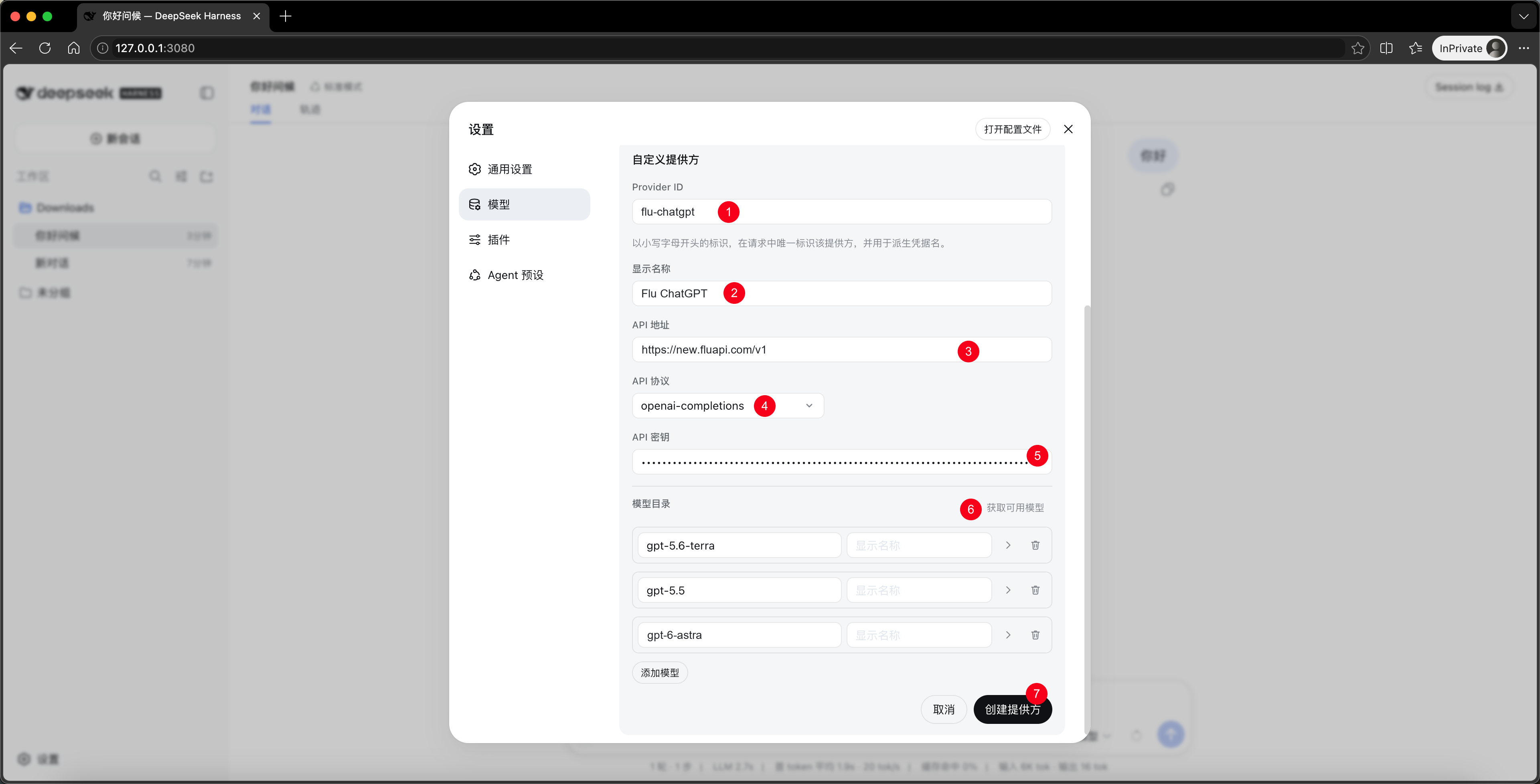Click 添加模型 button
1540x784 pixels.
click(660, 673)
